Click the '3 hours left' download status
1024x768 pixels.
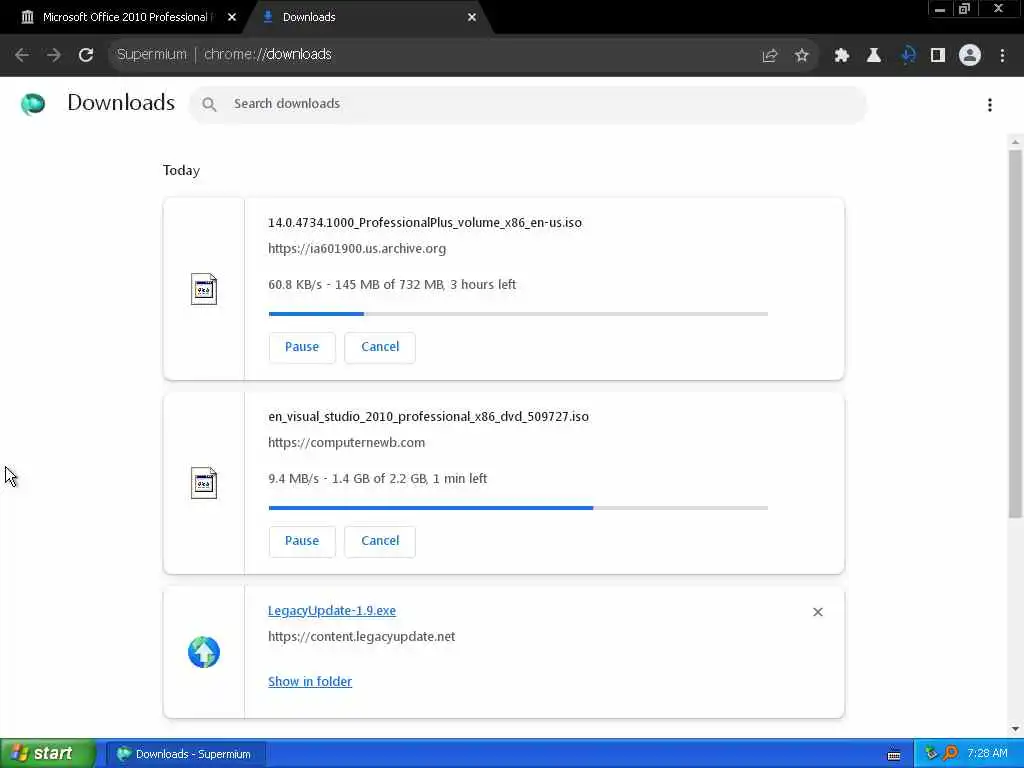[x=483, y=285]
